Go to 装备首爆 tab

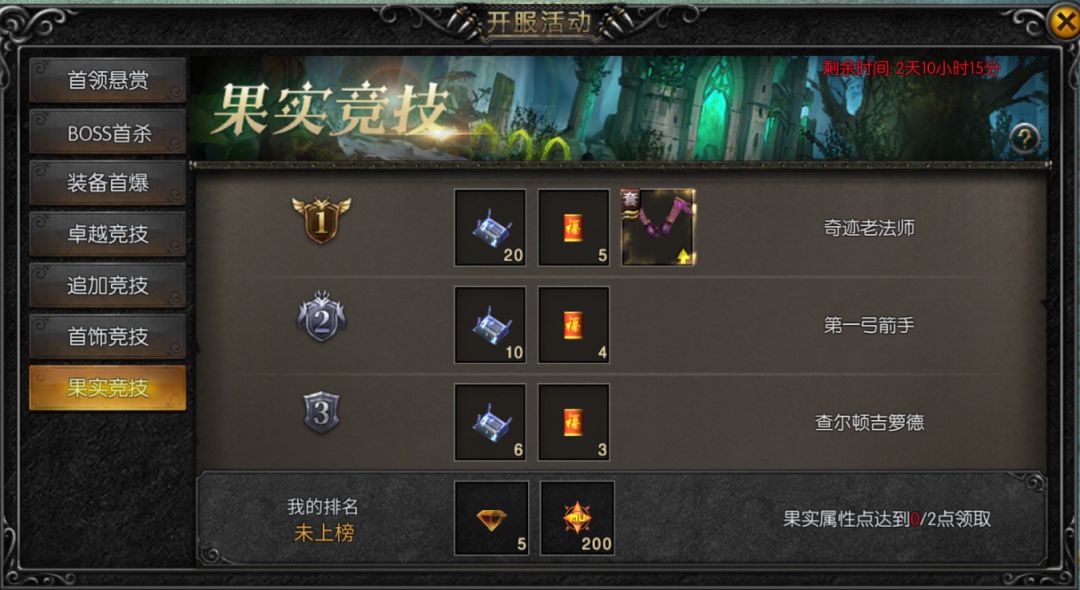(107, 182)
